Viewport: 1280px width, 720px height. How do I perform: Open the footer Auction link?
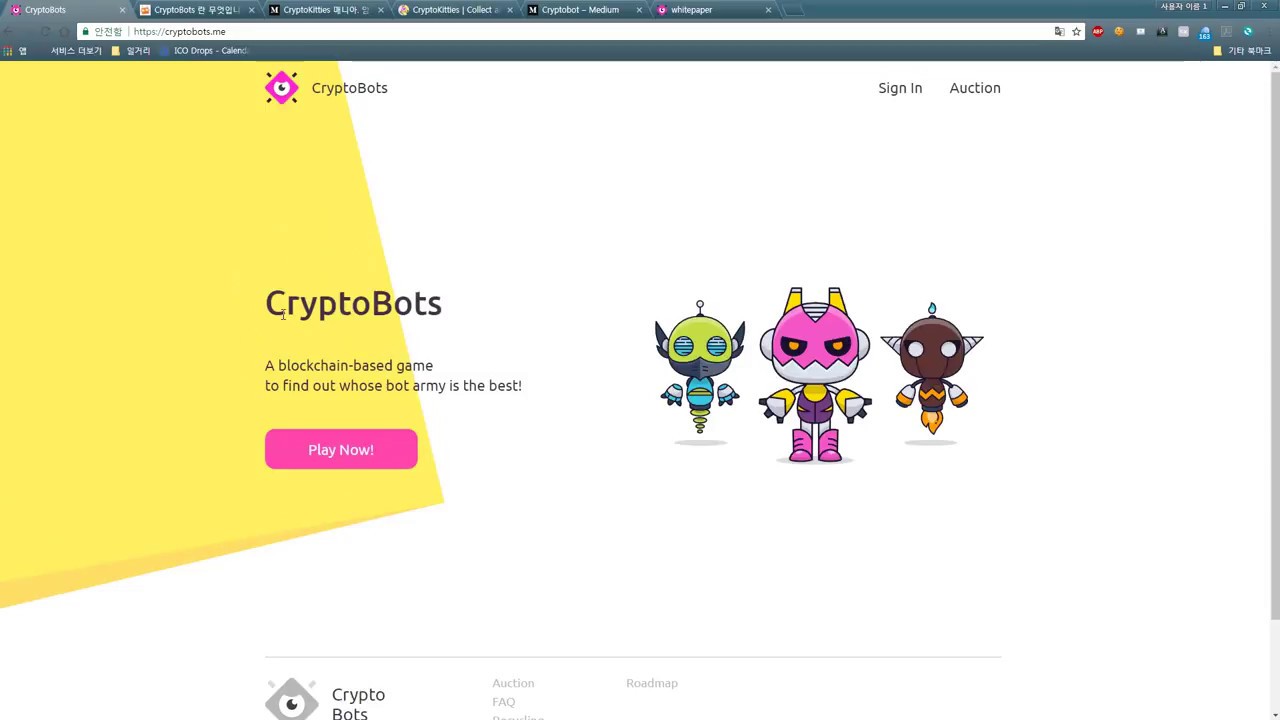coord(513,683)
